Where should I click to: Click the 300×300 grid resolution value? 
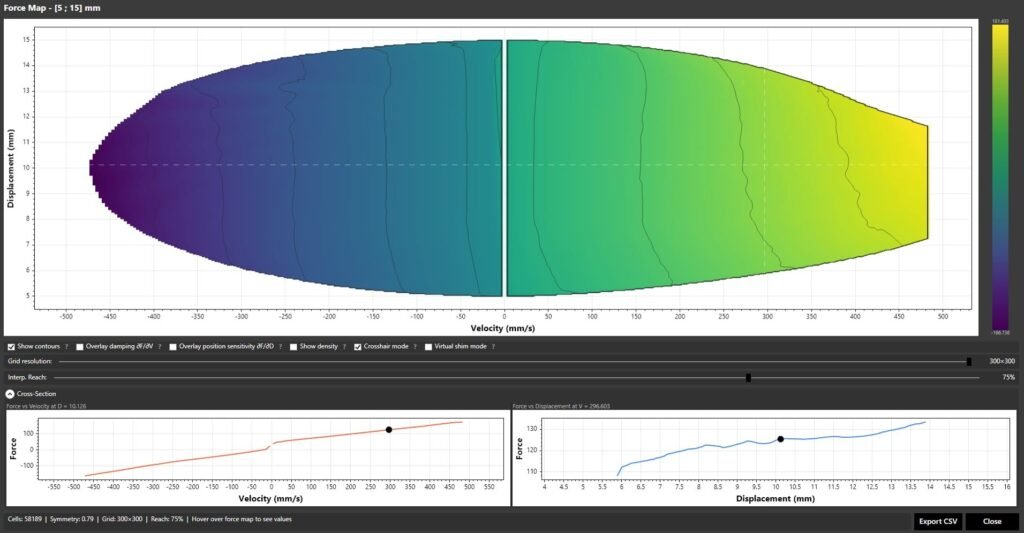(1002, 361)
